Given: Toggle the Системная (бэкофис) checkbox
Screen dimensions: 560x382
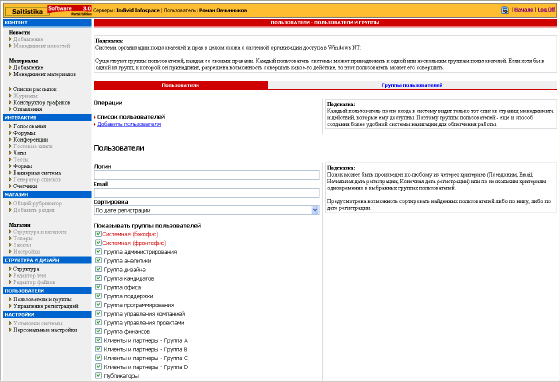Looking at the screenshot, I should 98,234.
